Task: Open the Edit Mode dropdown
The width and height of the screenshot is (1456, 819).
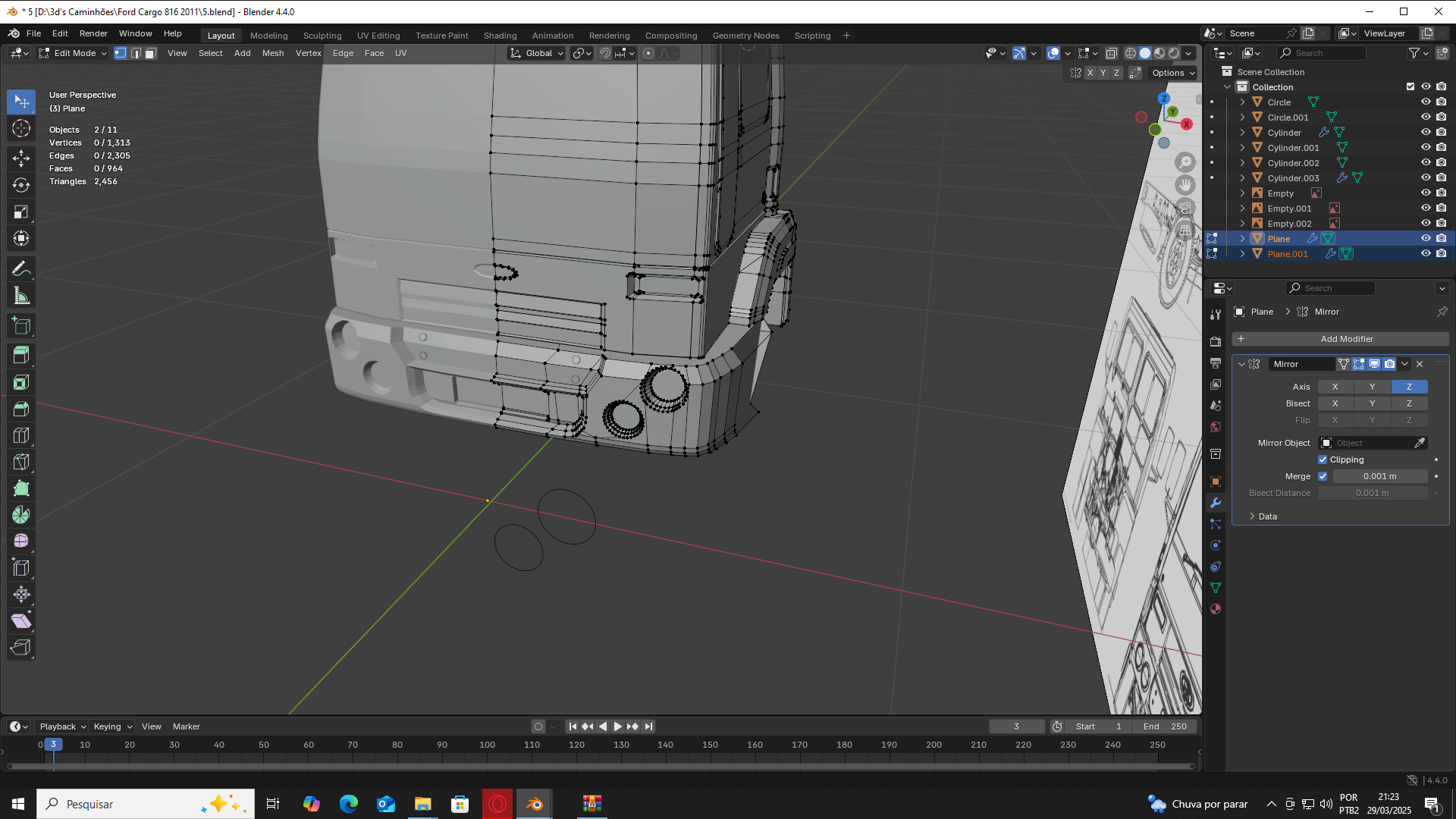Action: pyautogui.click(x=74, y=53)
